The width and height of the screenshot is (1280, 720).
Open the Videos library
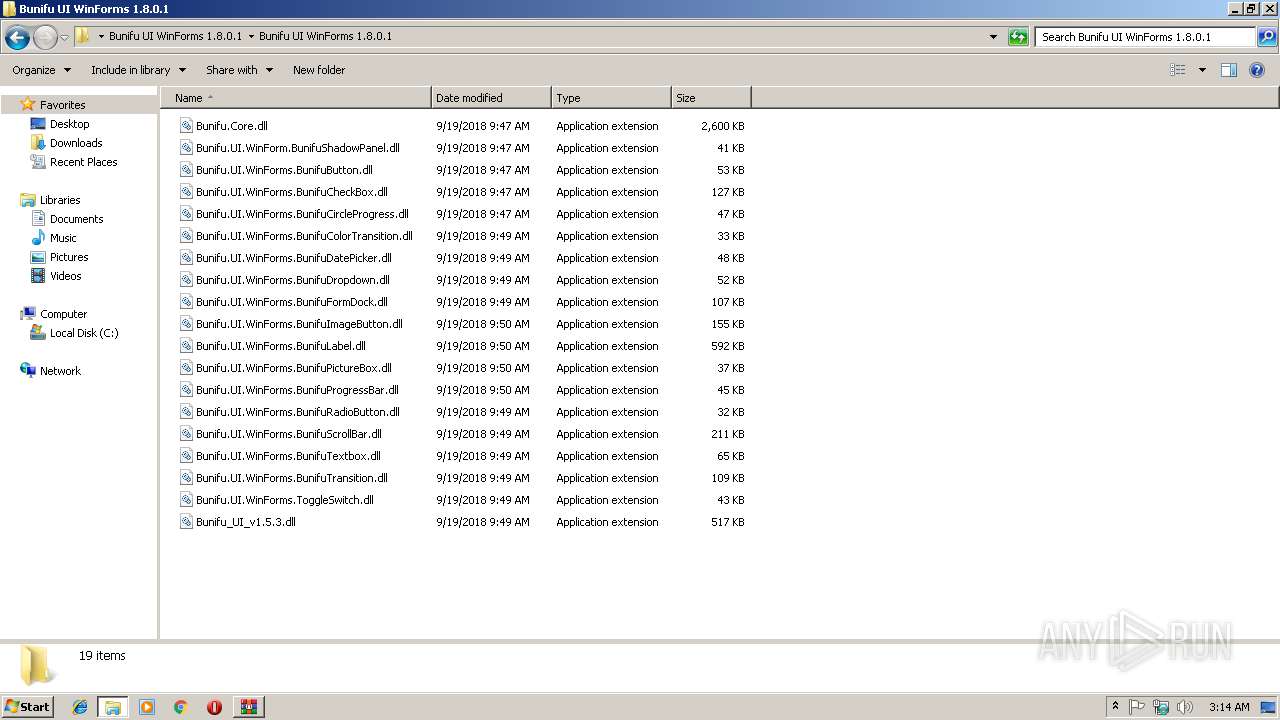(65, 276)
